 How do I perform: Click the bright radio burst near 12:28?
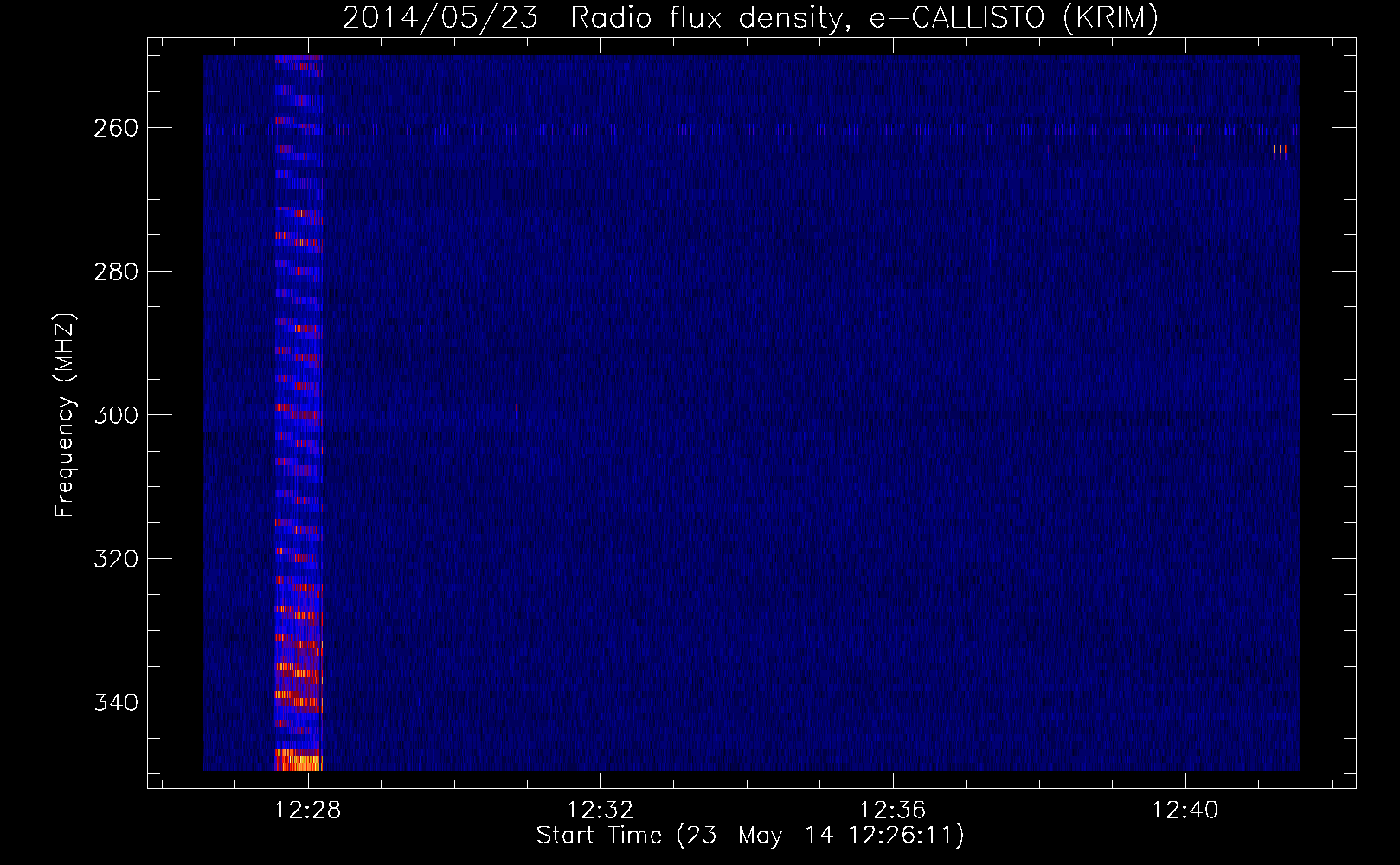(x=299, y=413)
